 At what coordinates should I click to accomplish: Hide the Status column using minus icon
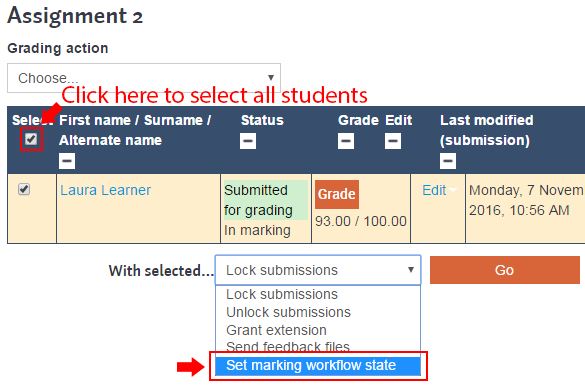pos(248,141)
